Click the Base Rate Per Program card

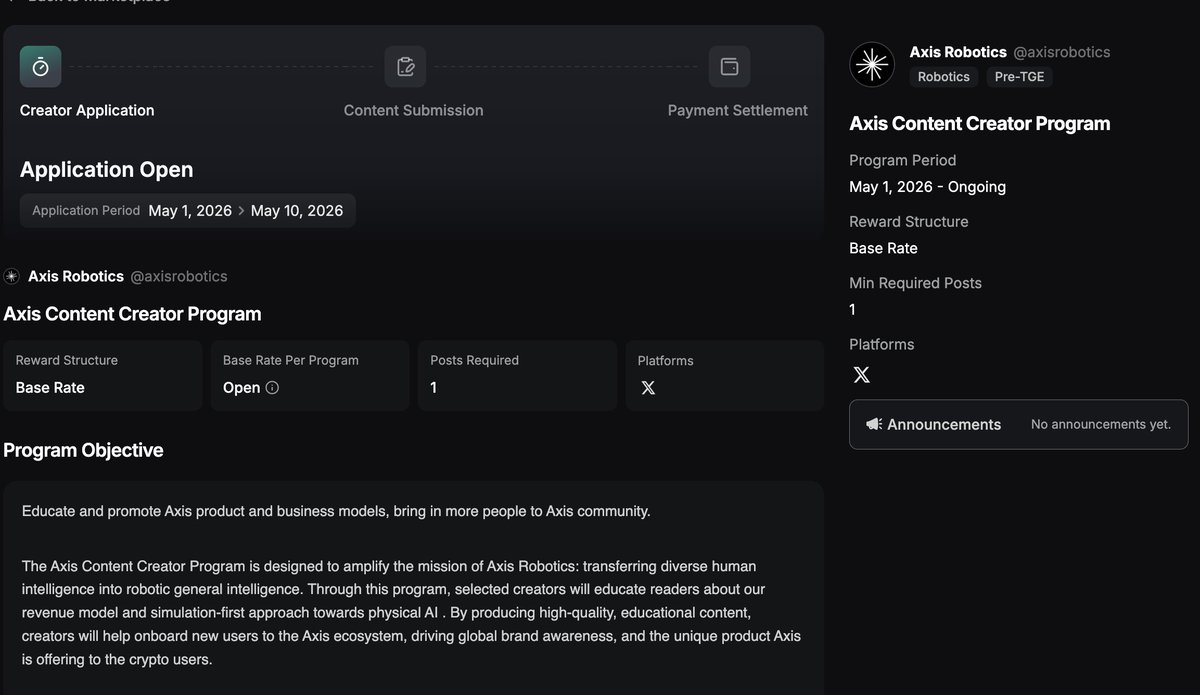[x=310, y=375]
